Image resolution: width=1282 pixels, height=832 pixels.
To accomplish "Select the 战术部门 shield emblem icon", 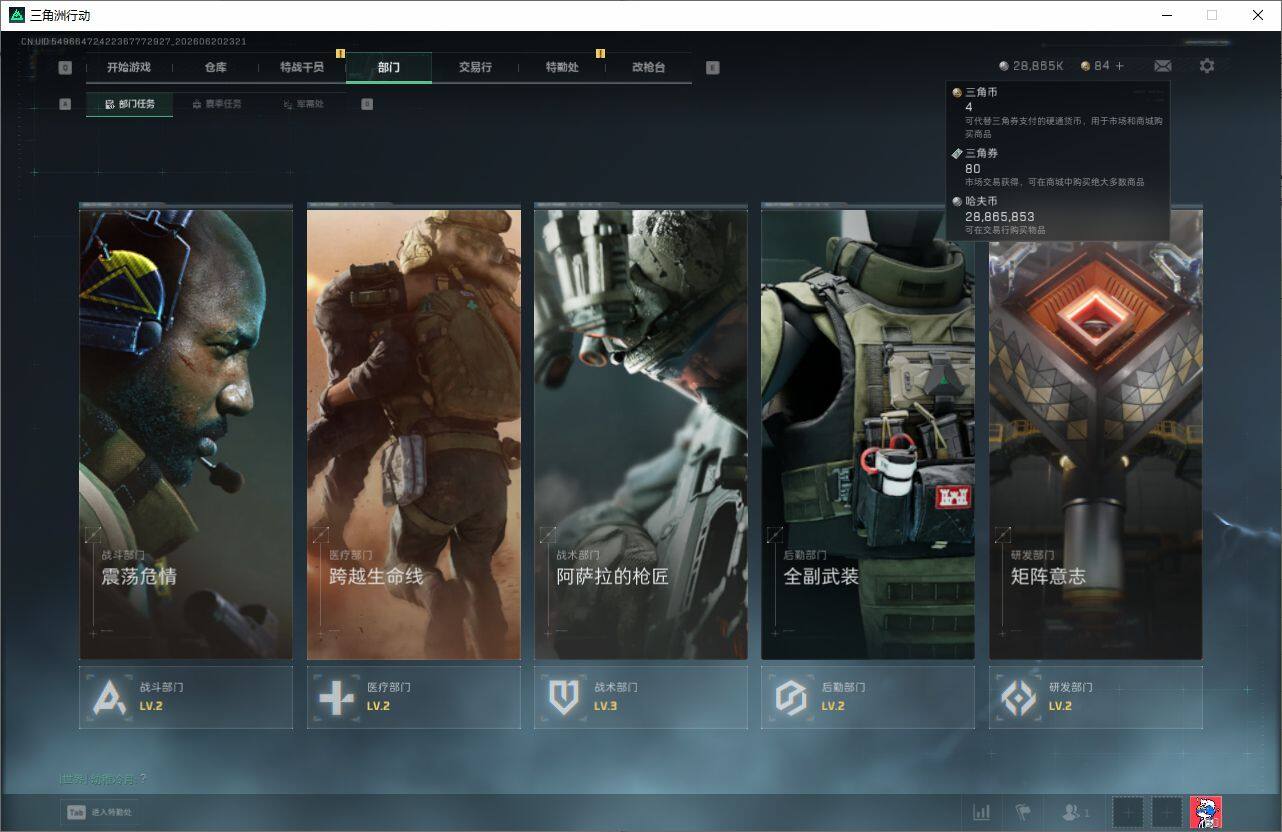I will tap(564, 697).
